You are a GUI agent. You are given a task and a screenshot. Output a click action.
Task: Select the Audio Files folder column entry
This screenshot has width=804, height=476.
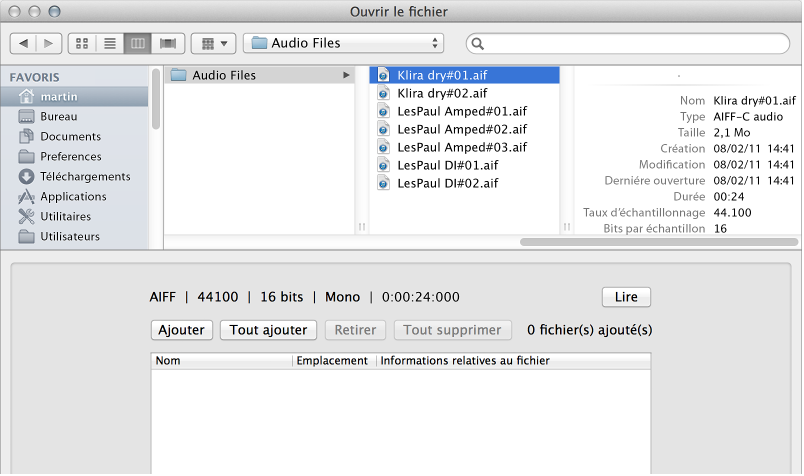(x=259, y=75)
